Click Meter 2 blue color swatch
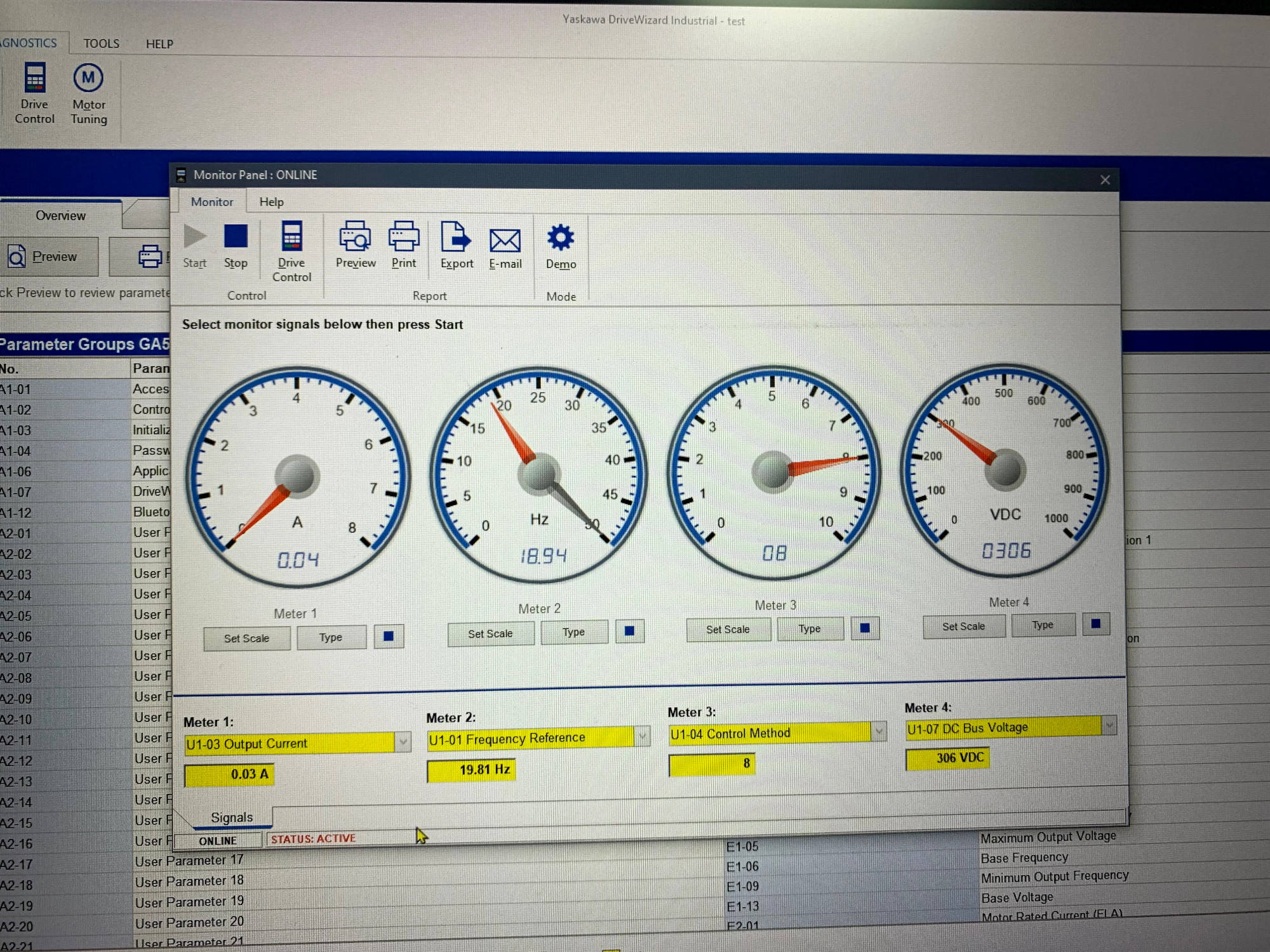 (x=629, y=631)
